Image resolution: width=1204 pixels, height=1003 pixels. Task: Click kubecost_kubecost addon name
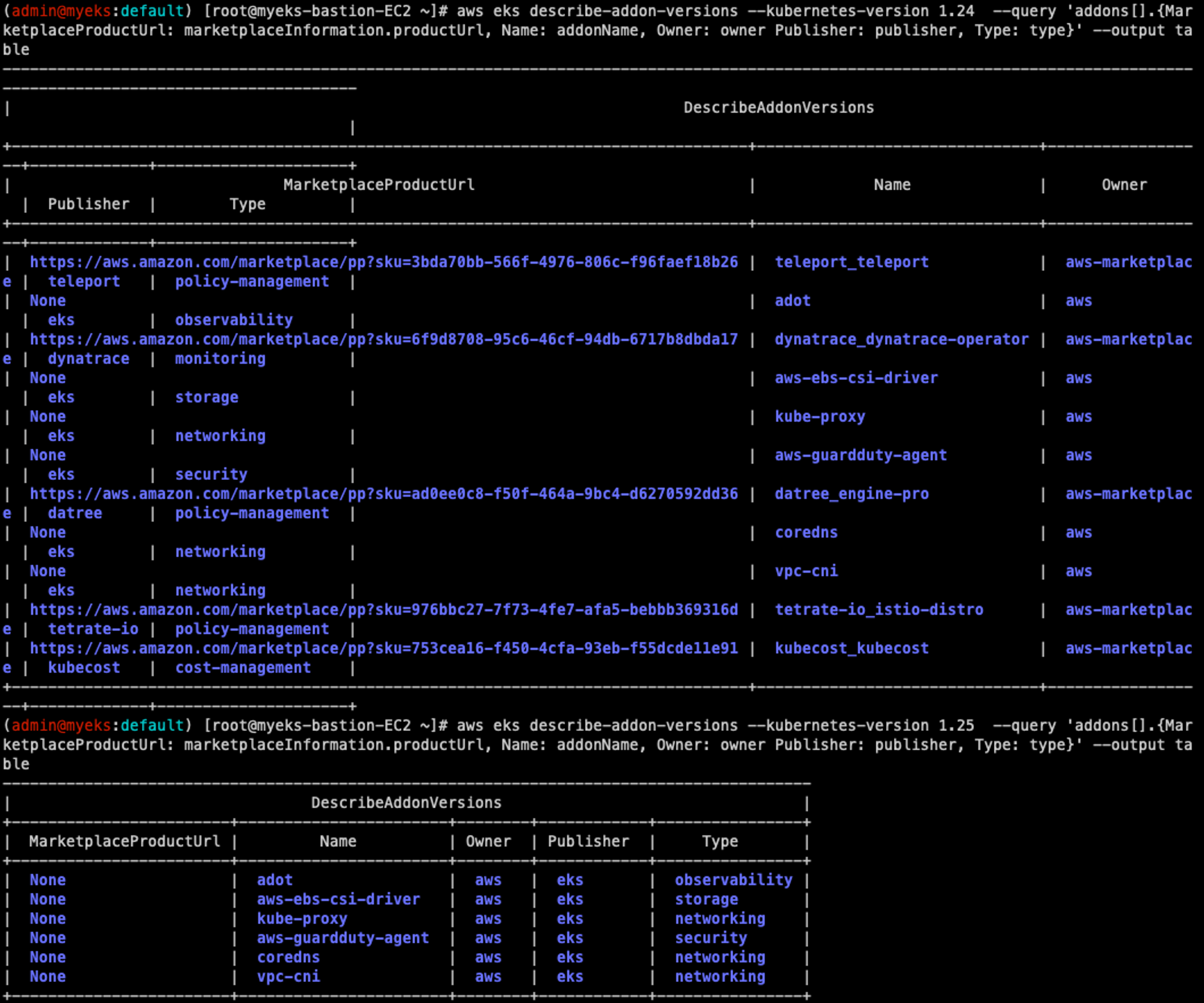point(851,648)
